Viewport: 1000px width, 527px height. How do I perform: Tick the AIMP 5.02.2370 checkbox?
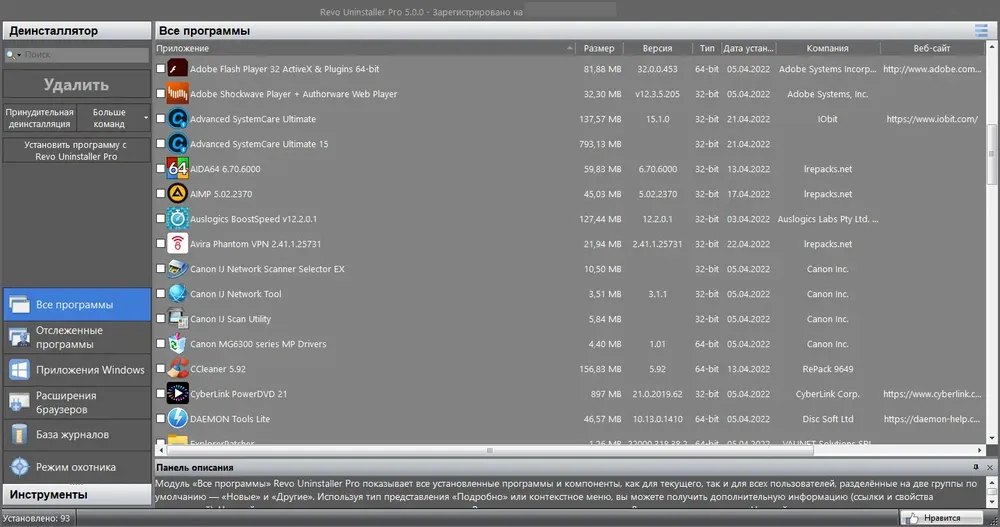point(161,193)
